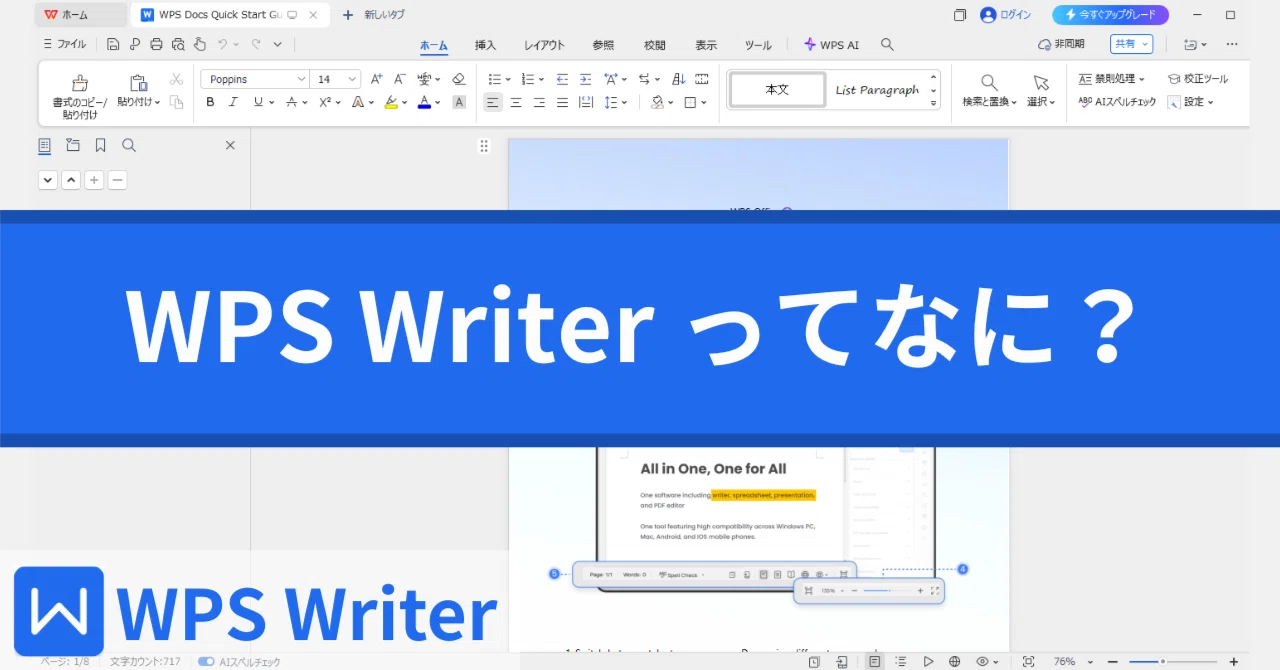The height and width of the screenshot is (670, 1280).
Task: Select the List Paragraph style
Action: pyautogui.click(x=876, y=90)
